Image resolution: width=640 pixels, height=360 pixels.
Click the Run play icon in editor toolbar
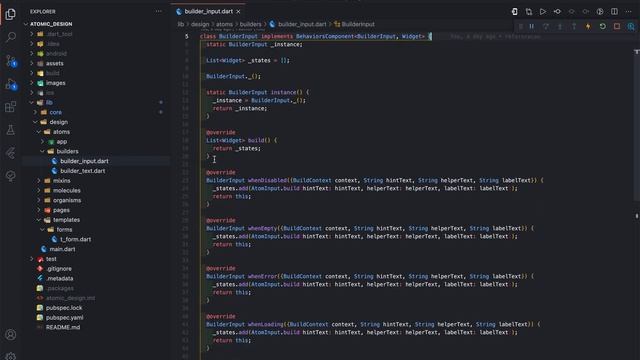click(543, 11)
